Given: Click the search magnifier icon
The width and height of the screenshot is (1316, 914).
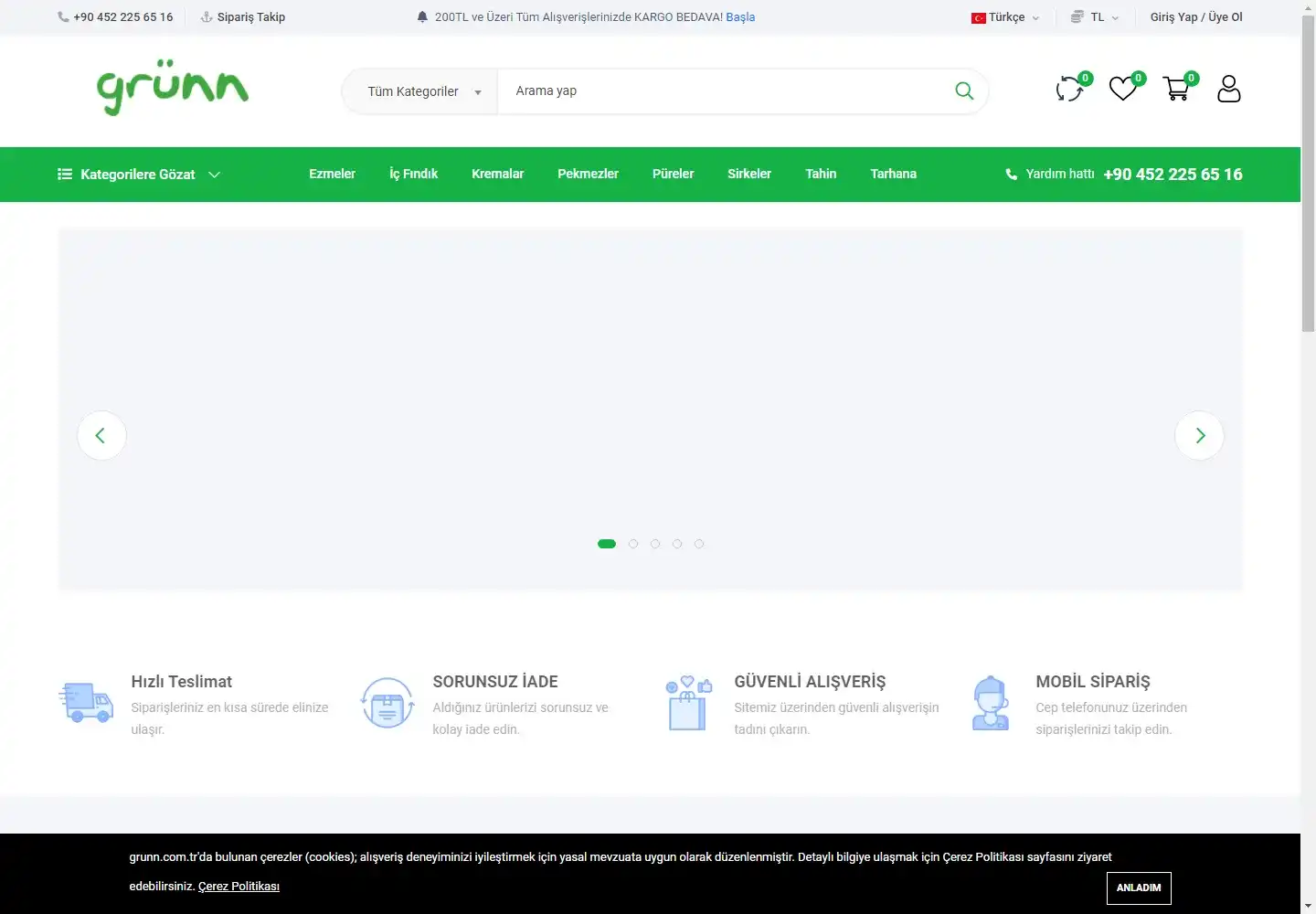Looking at the screenshot, I should click(x=964, y=90).
